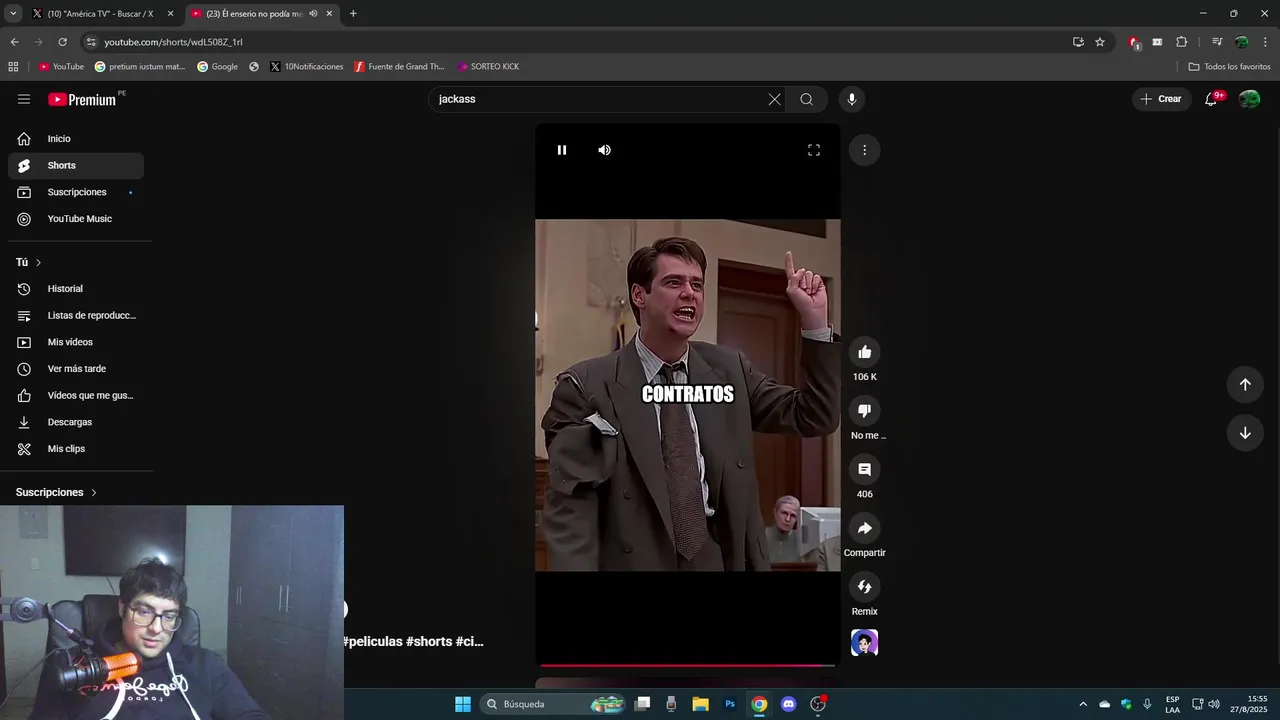This screenshot has width=1280, height=720.
Task: Like the Short with thumbs up
Action: click(x=865, y=352)
